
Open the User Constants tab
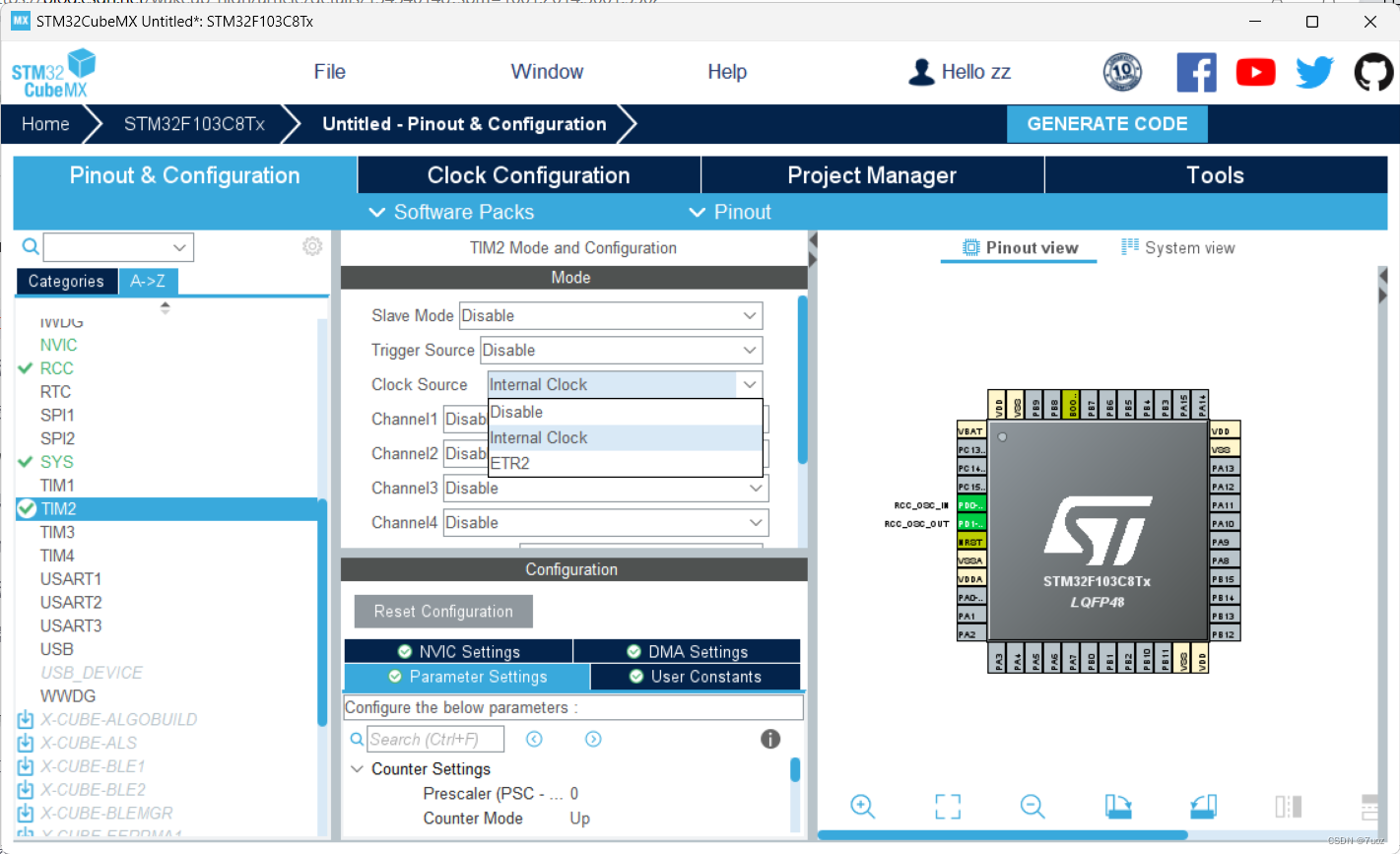point(695,677)
